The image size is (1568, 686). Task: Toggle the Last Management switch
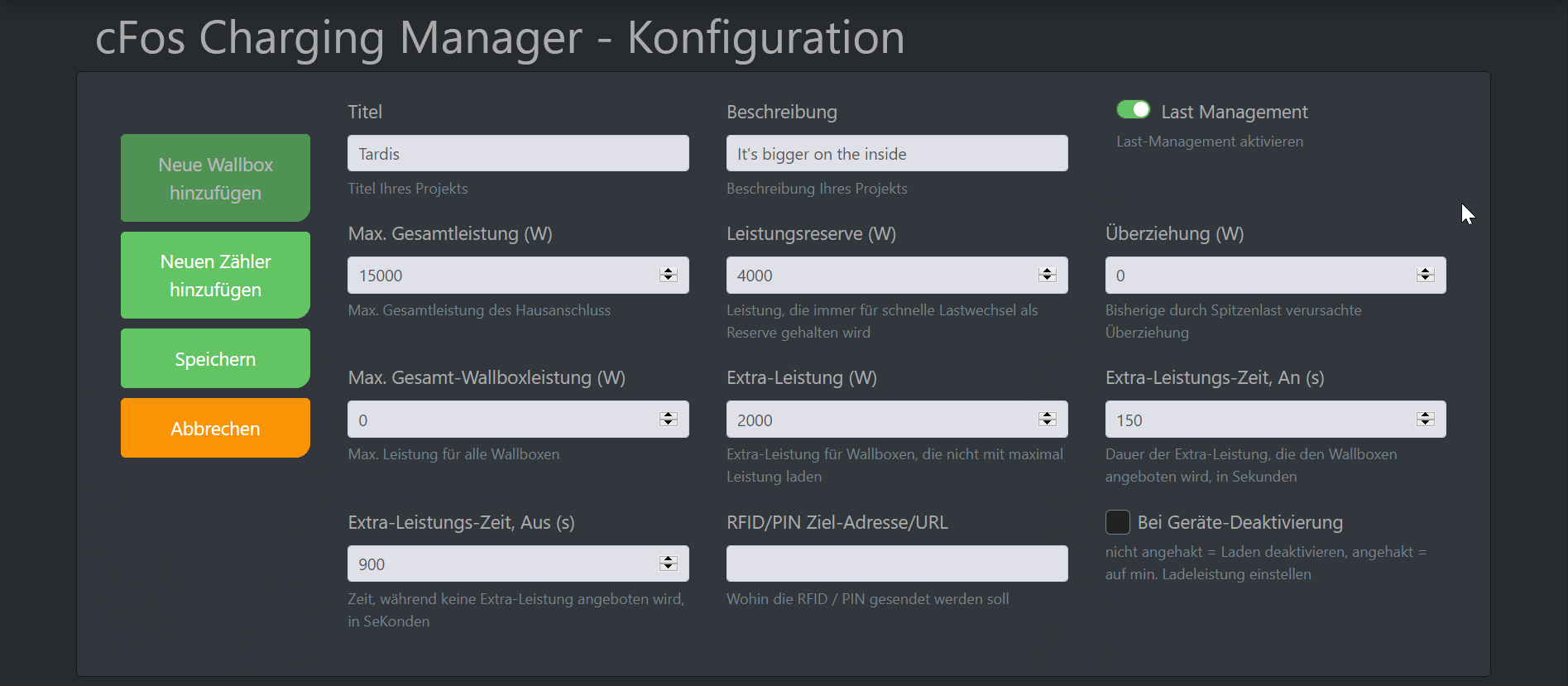click(1133, 110)
